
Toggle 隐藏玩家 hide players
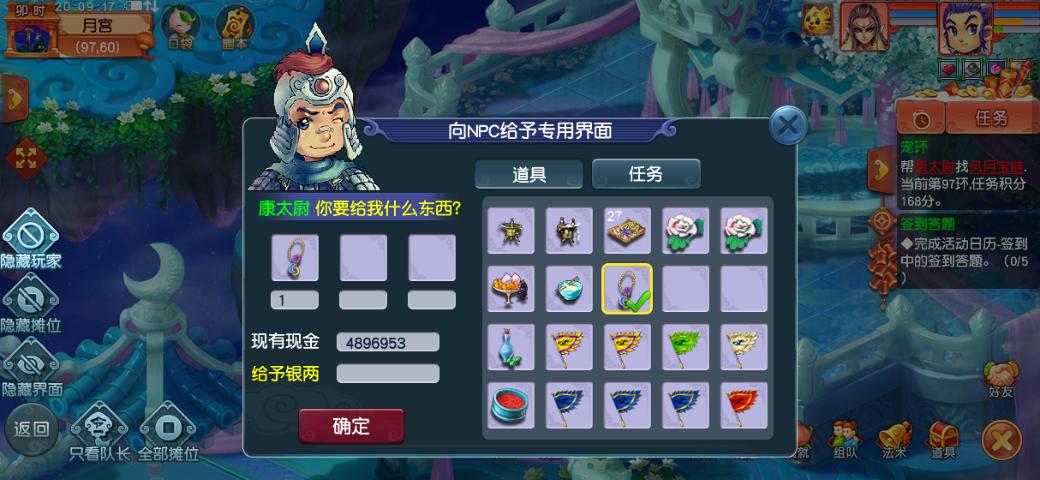[x=31, y=240]
